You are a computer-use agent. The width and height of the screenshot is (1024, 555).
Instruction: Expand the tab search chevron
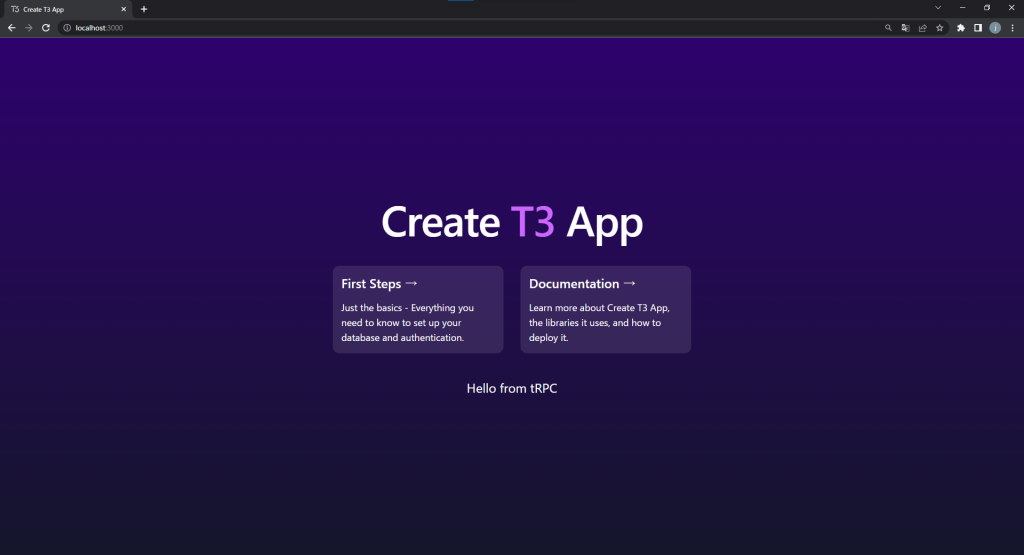pyautogui.click(x=938, y=8)
